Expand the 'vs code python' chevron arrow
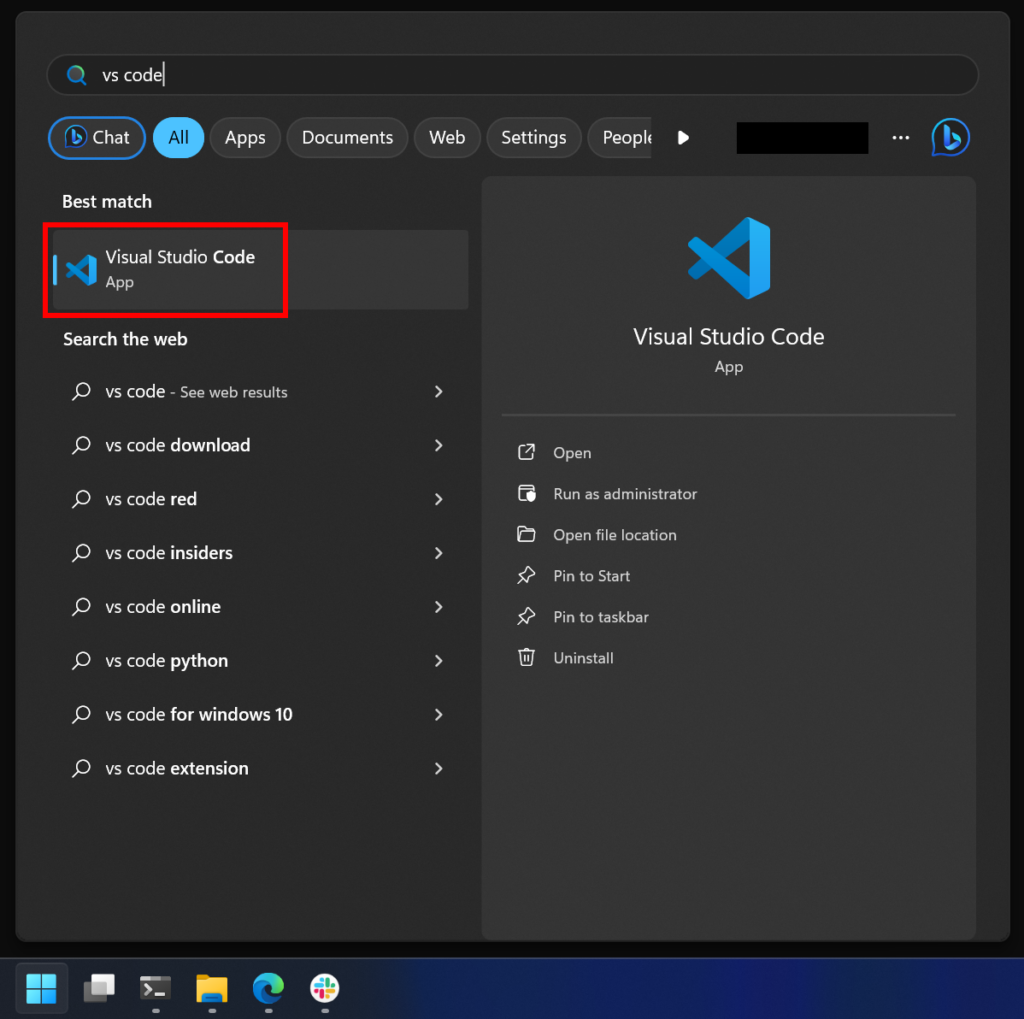 pos(438,661)
